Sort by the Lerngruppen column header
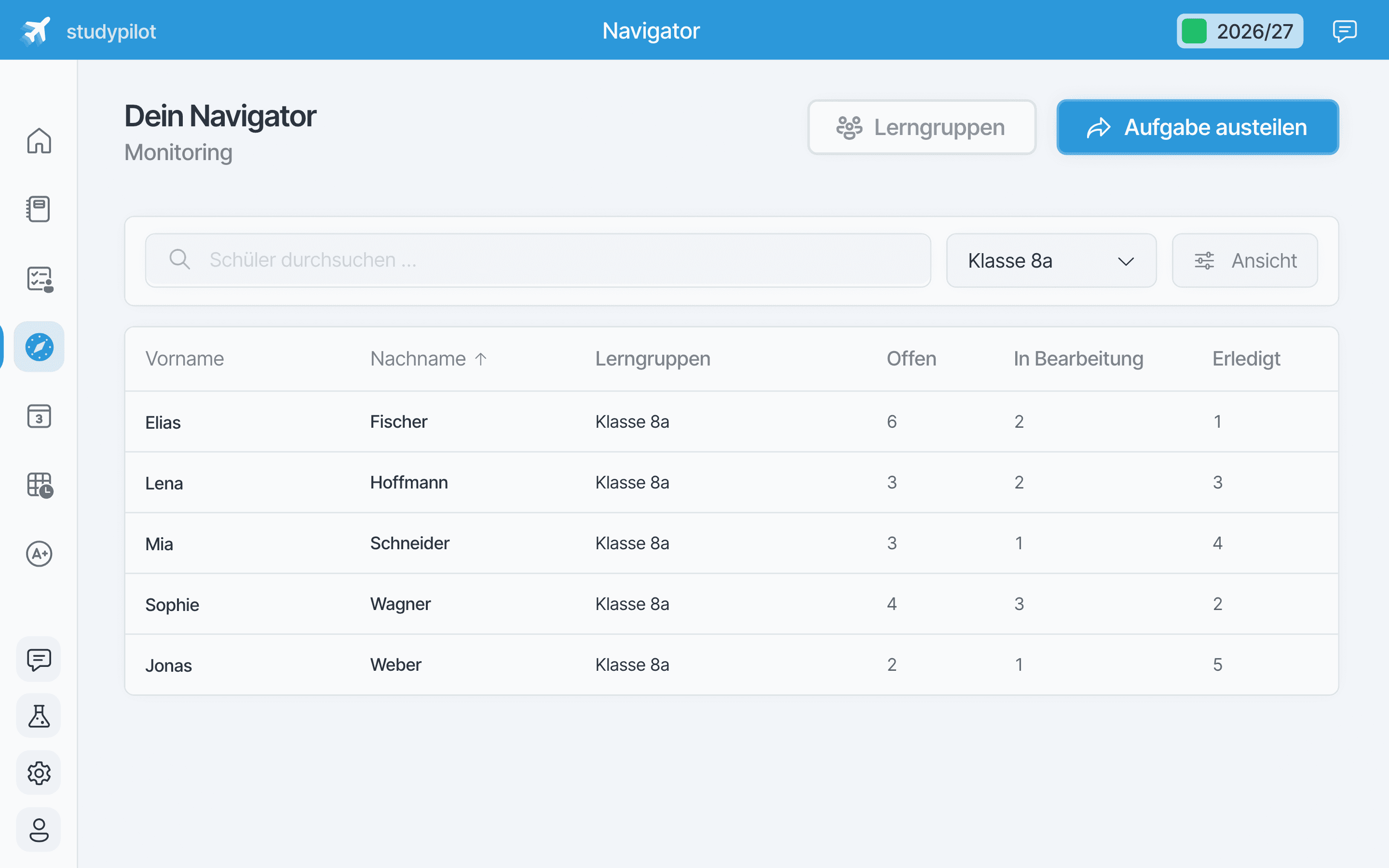Image resolution: width=1389 pixels, height=868 pixels. (653, 359)
